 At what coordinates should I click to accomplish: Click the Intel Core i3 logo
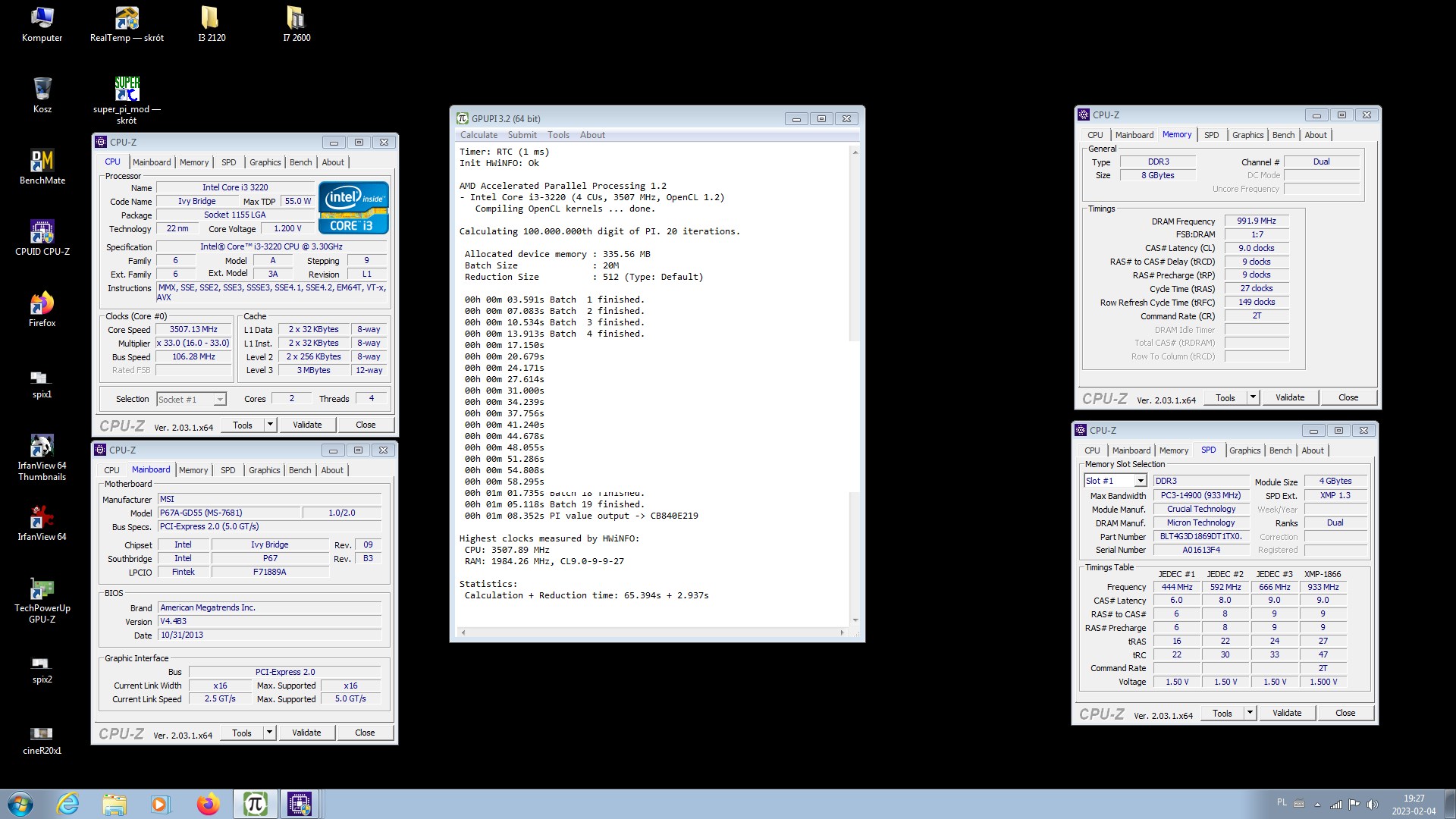(353, 207)
